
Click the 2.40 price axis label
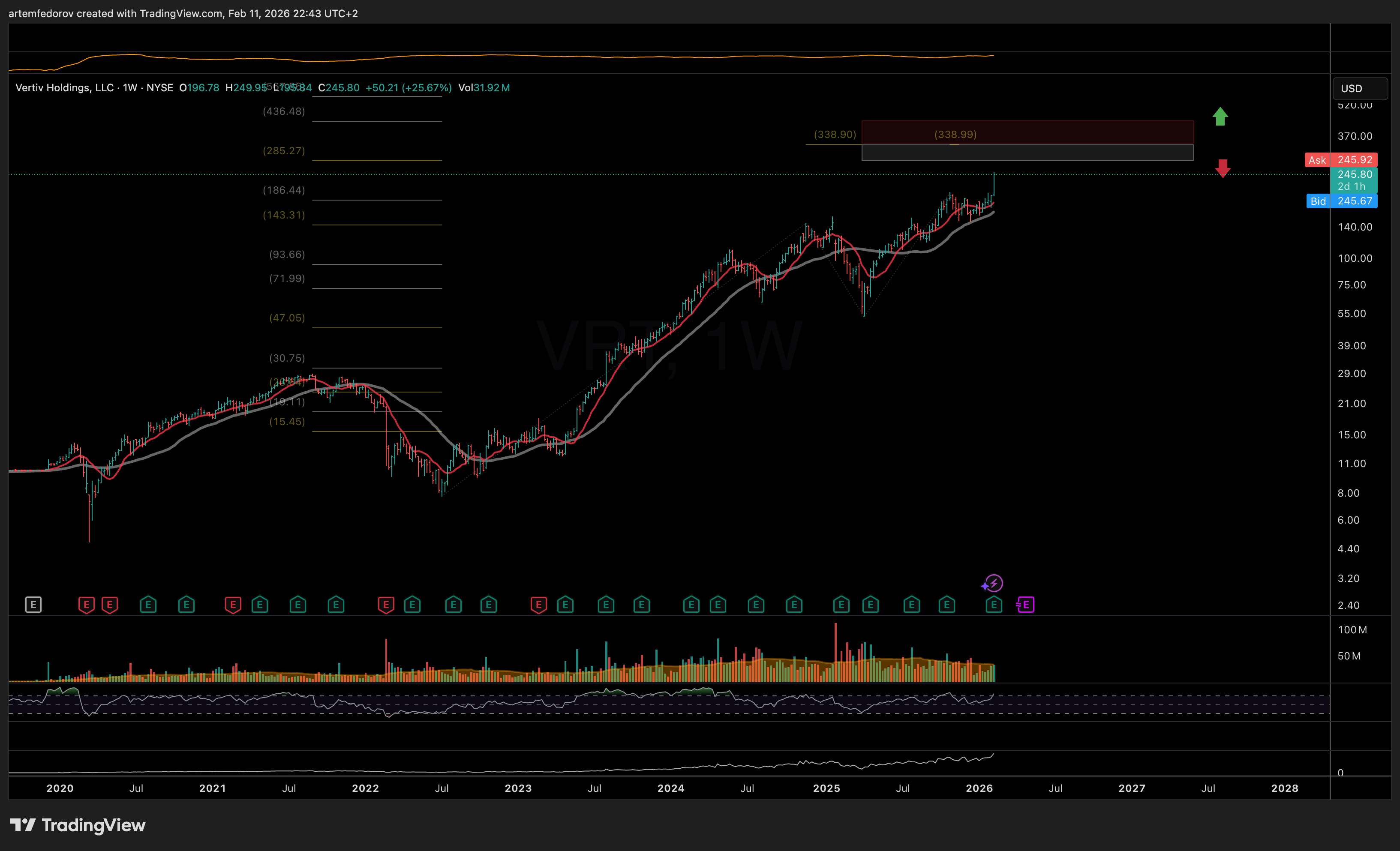pos(1348,605)
